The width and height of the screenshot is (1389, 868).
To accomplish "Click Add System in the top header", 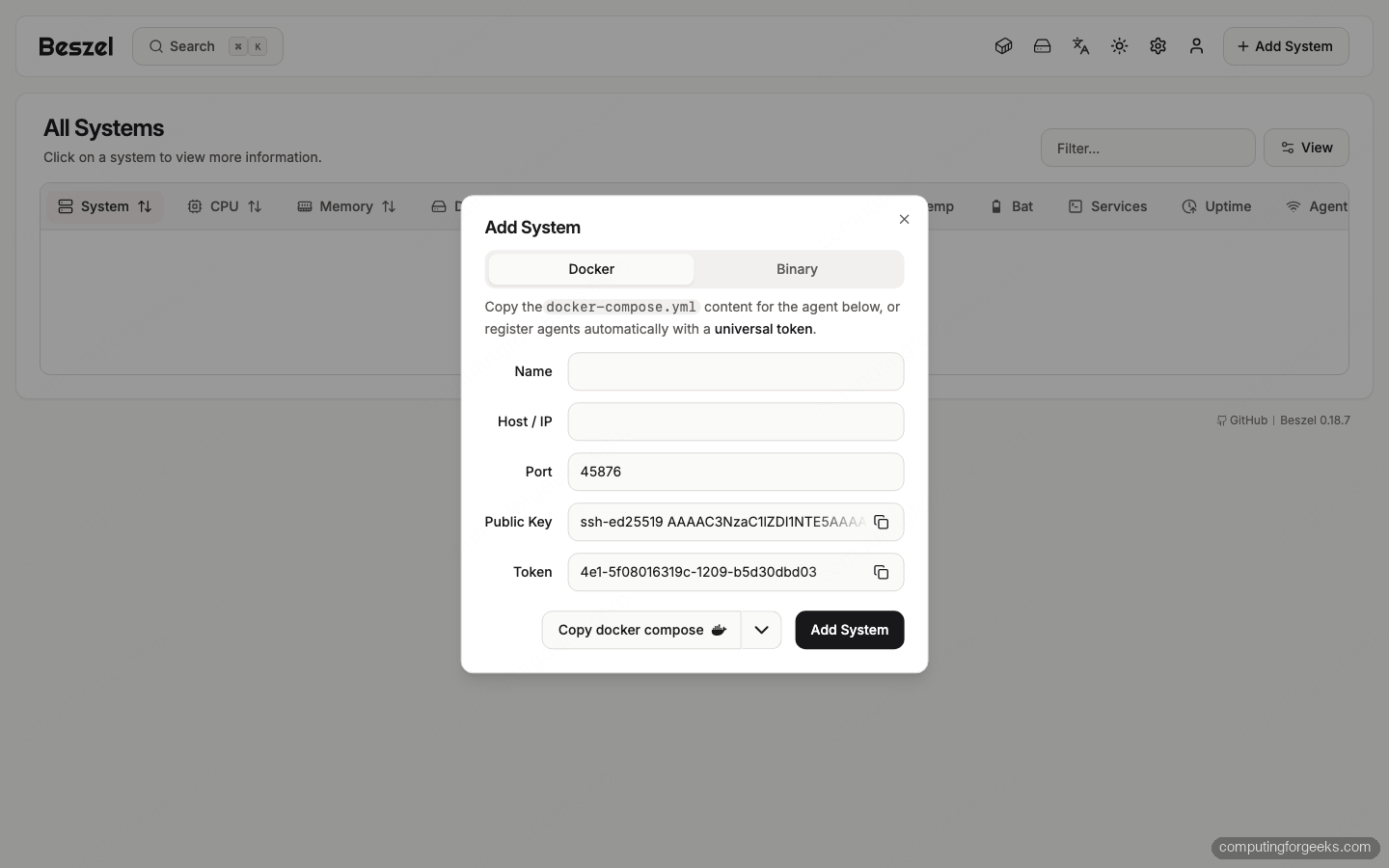I will pos(1286,46).
